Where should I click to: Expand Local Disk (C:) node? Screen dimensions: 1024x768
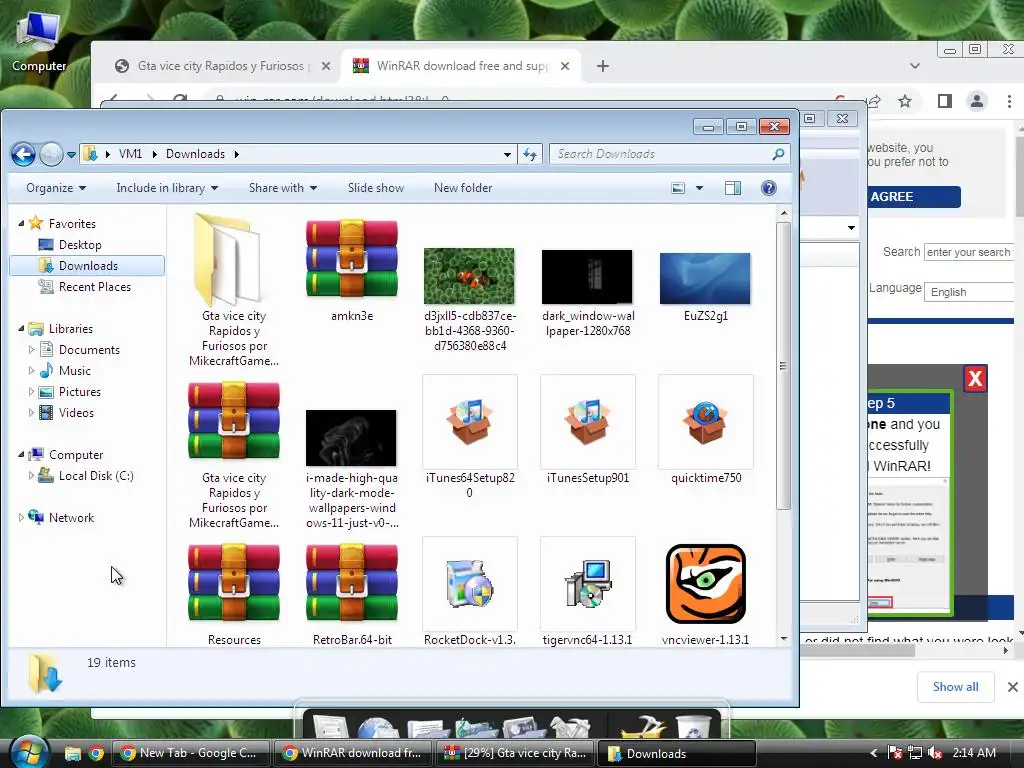coord(31,475)
